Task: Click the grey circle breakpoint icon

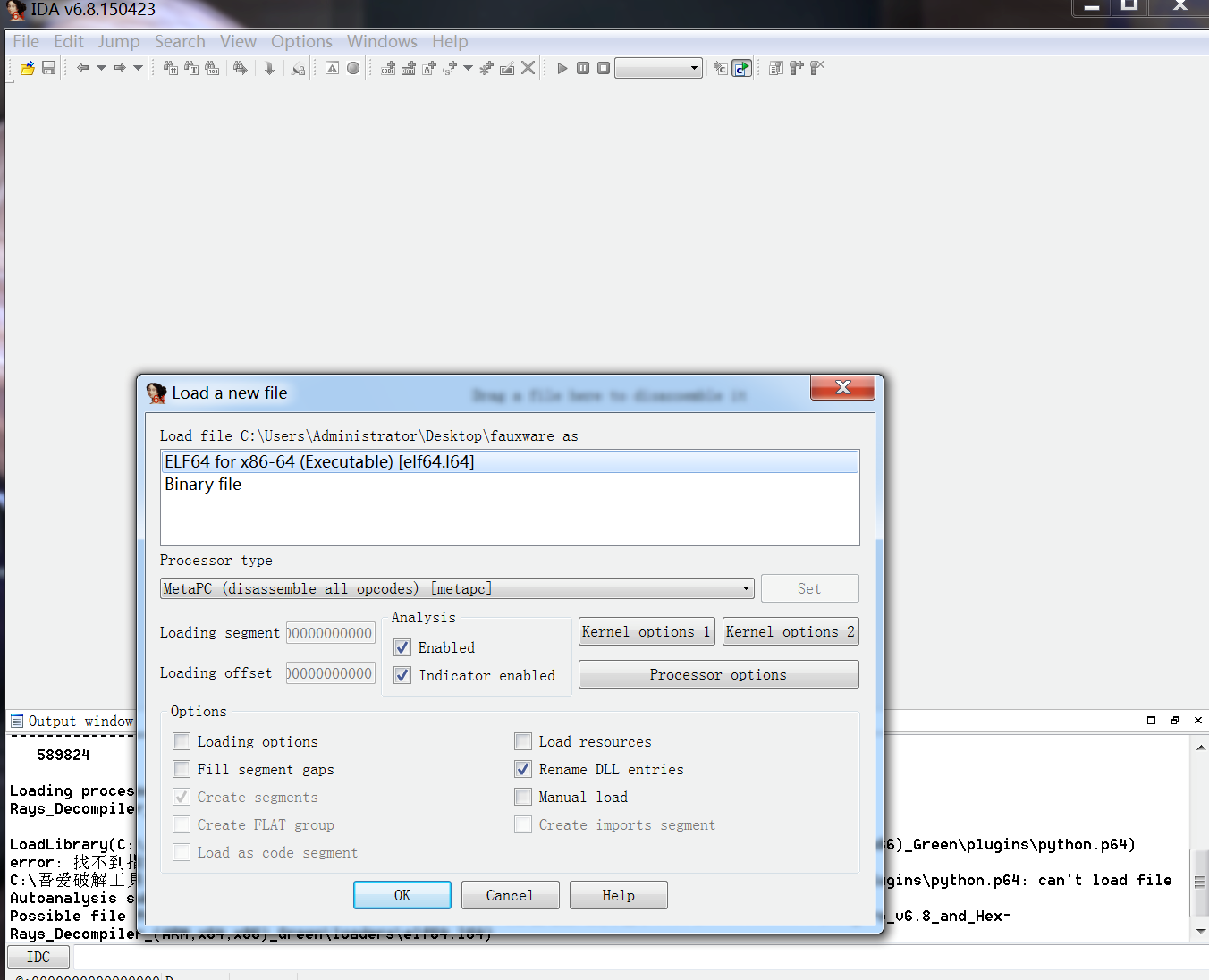Action: point(353,68)
